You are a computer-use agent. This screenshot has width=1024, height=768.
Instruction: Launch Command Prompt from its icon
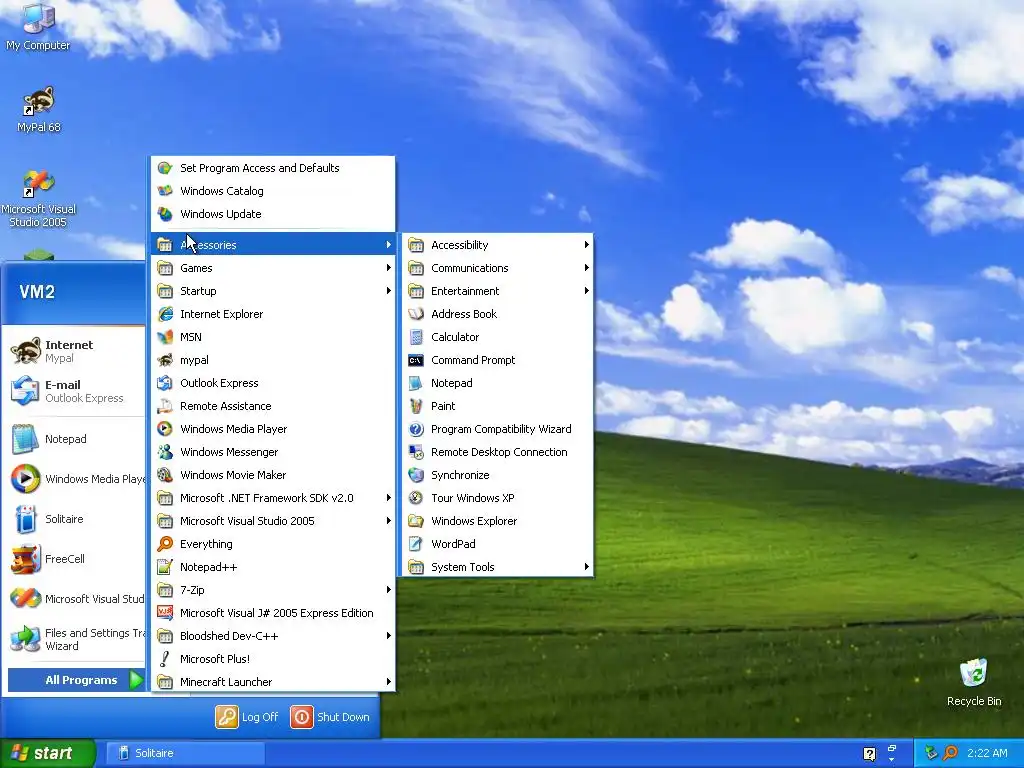tap(416, 360)
